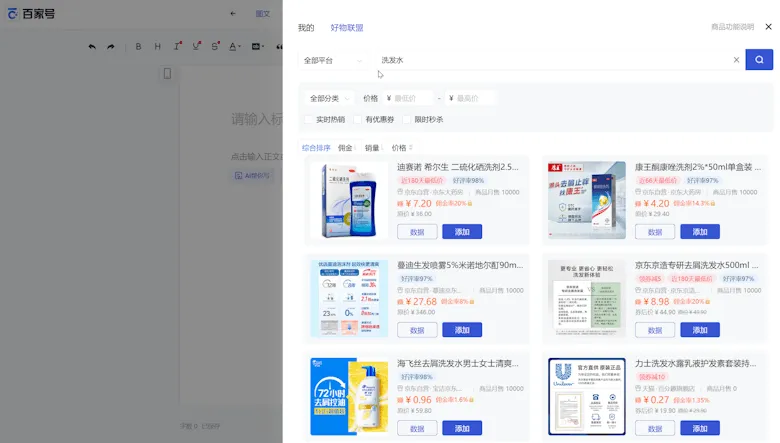Click the blue search magnifier button
780x443 pixels.
(759, 60)
